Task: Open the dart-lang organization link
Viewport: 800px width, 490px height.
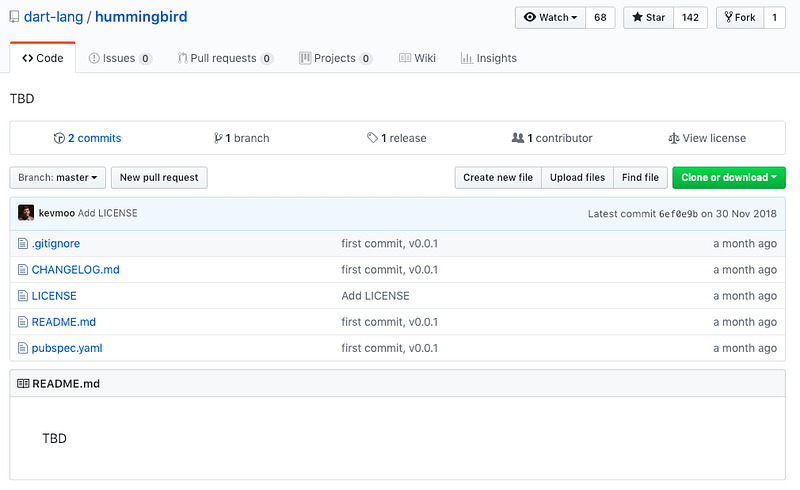Action: (54, 17)
